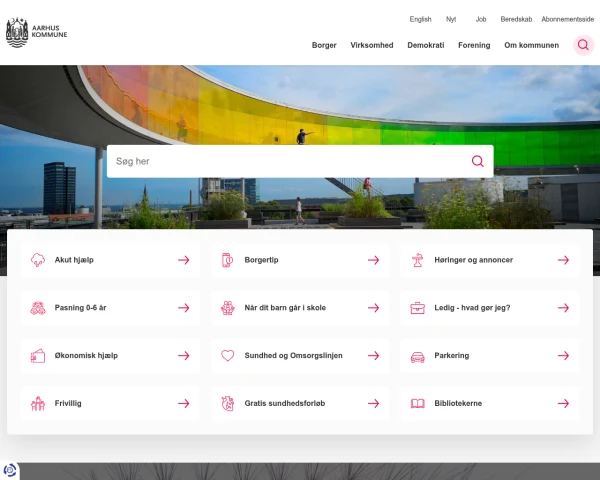Click the arrow on the Sundhed og Omsorgslinjen card

[373, 356]
